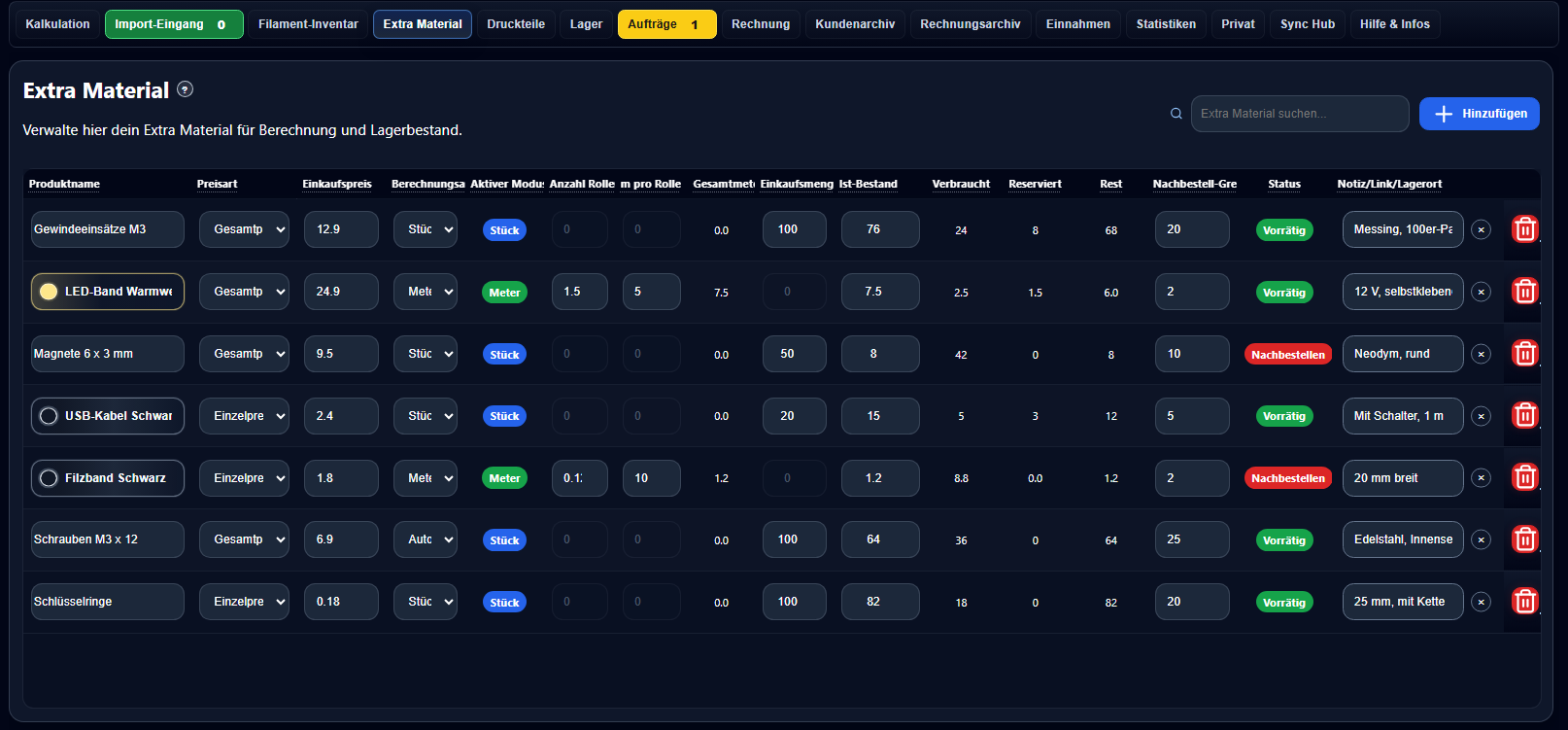Clear the LED-Band note using the x icon
This screenshot has width=1568, height=730.
(1481, 292)
